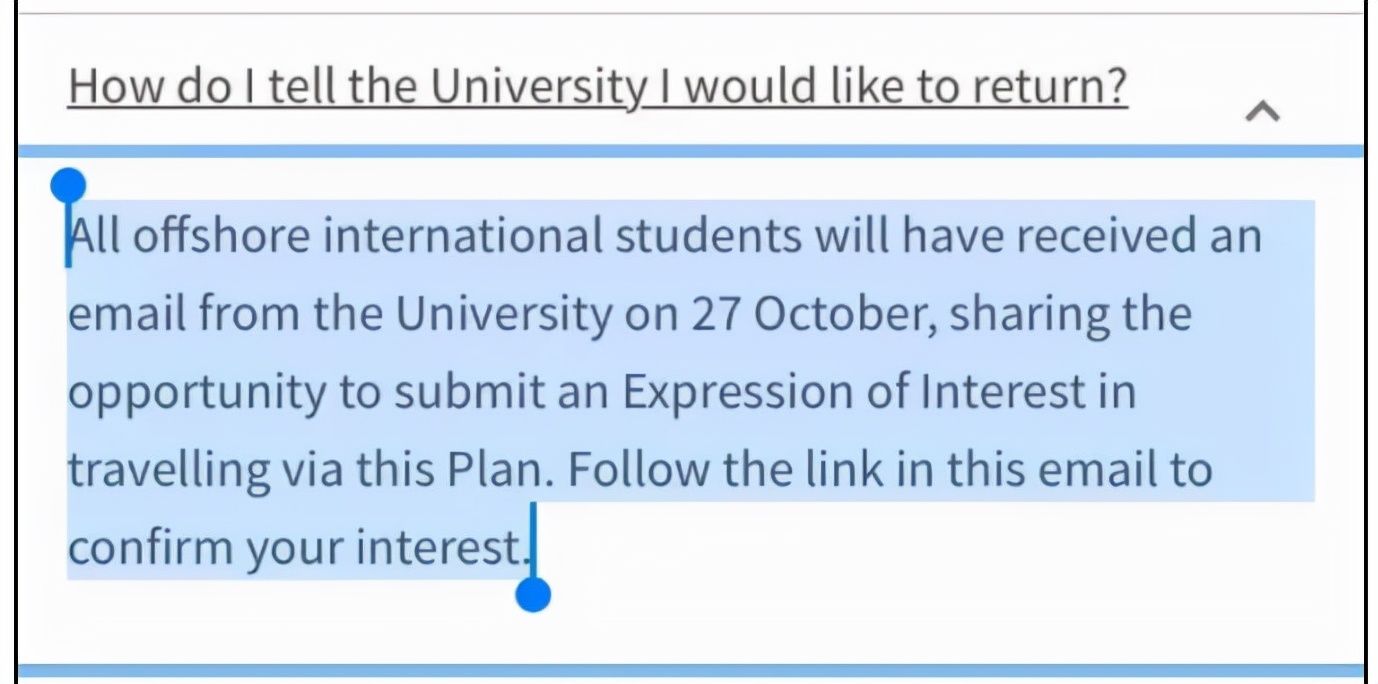Tap the selection end handle after 'interest.'
Screen dimensions: 1378x684
coord(533,595)
